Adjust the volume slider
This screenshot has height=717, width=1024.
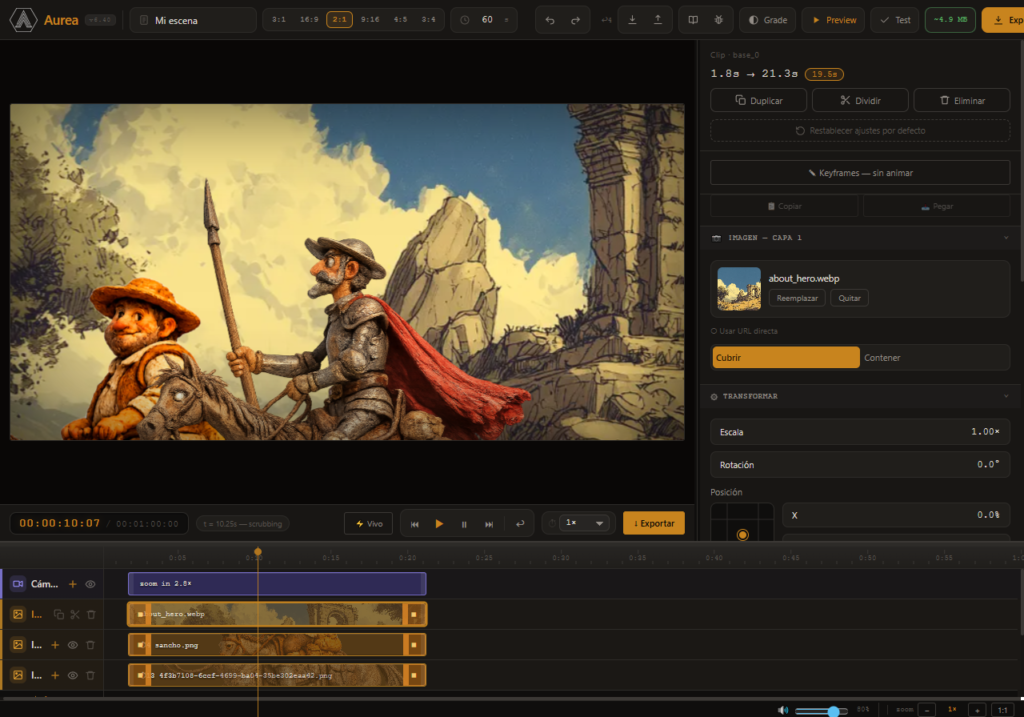tap(821, 710)
